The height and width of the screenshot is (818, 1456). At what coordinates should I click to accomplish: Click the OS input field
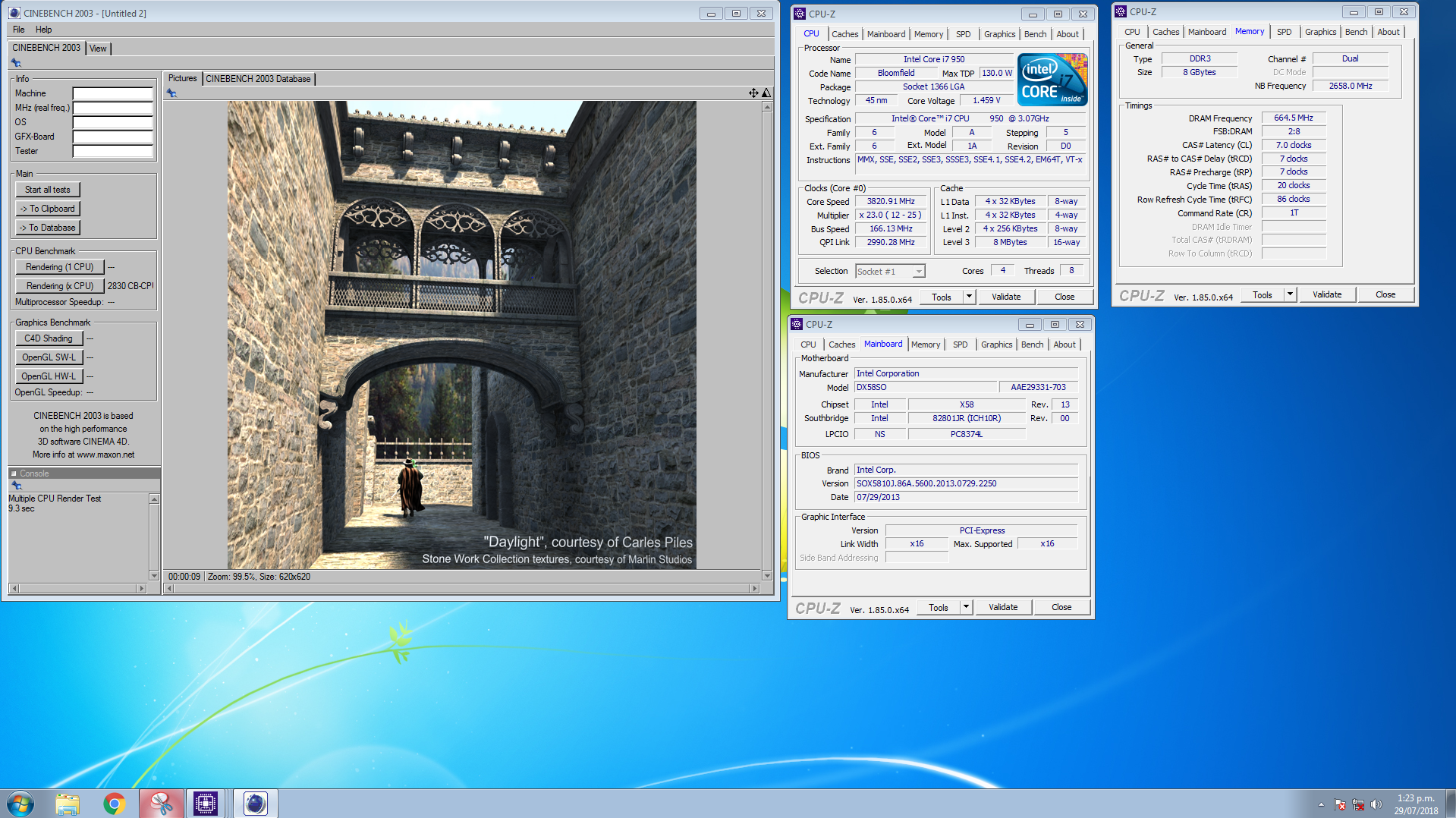tap(113, 122)
